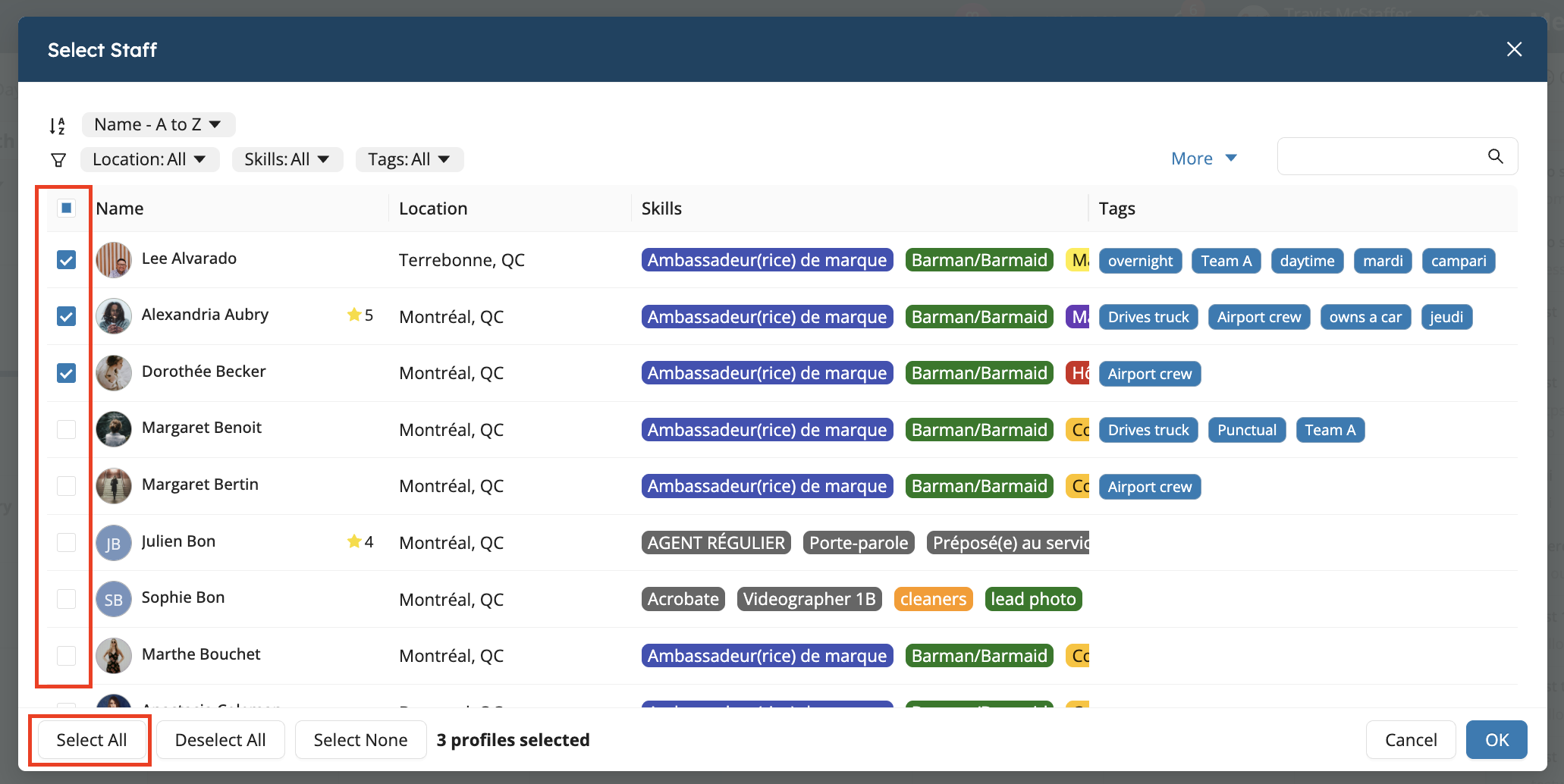Image resolution: width=1564 pixels, height=784 pixels.
Task: Select Margaret Benoit's checkbox
Action: click(67, 430)
